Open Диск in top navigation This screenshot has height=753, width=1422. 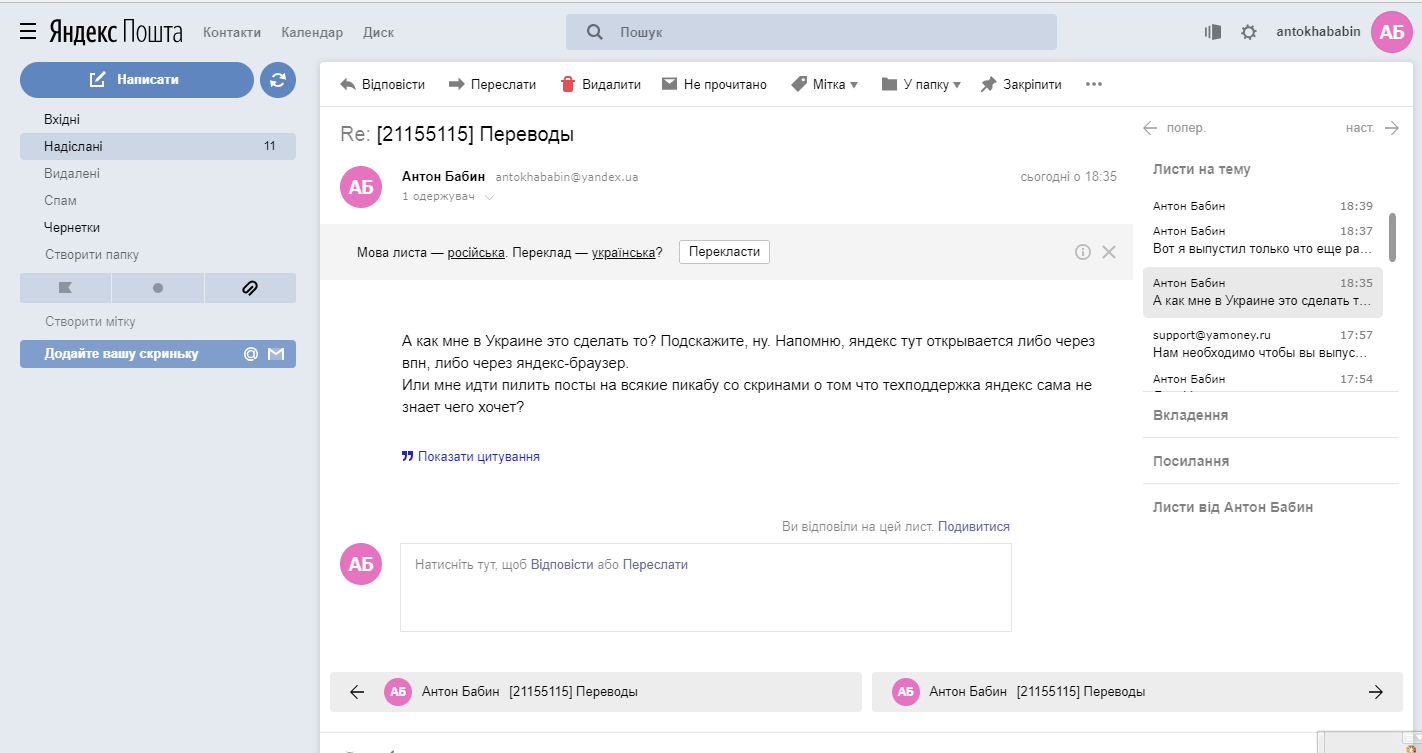coord(378,32)
